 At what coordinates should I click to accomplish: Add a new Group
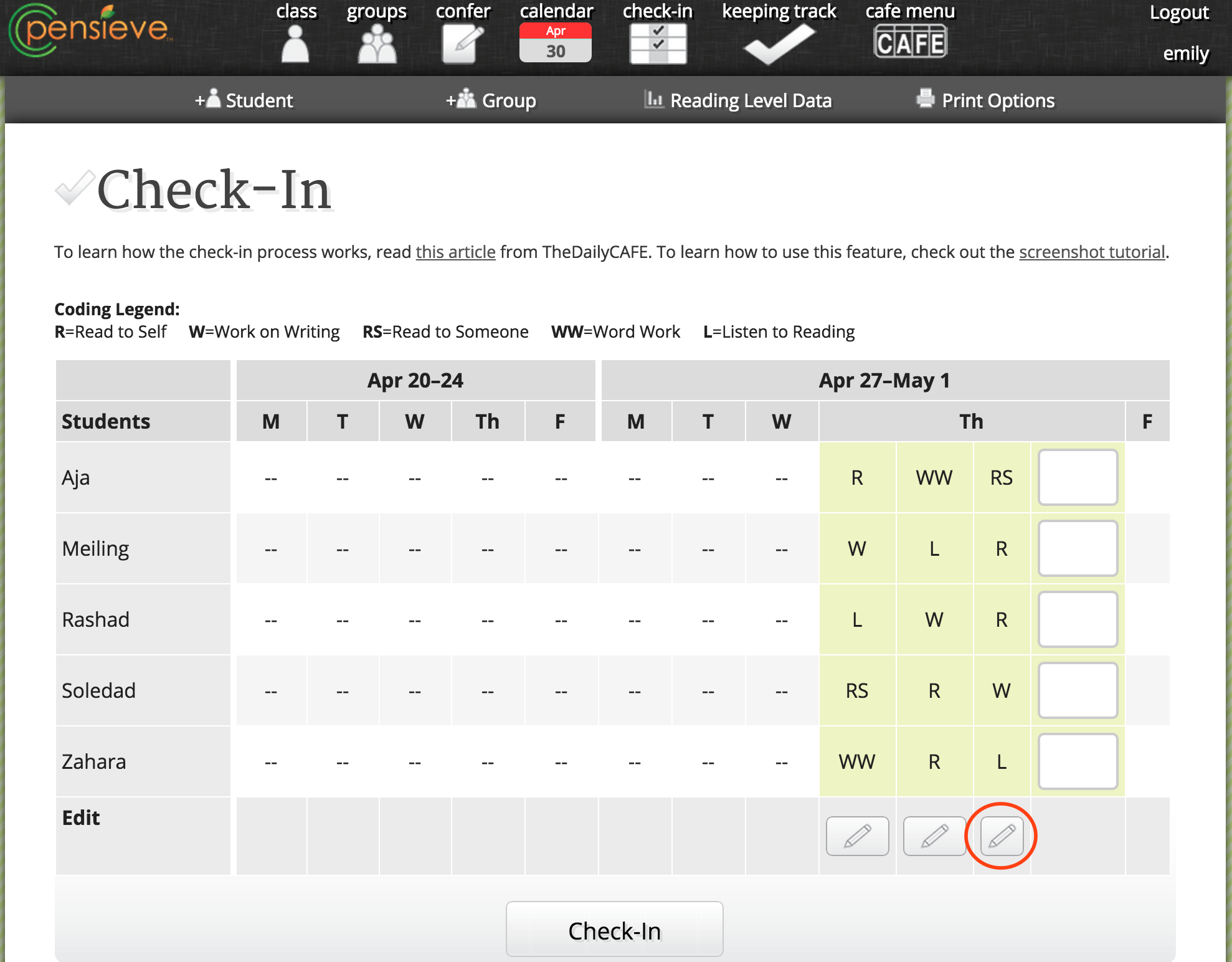tap(491, 100)
